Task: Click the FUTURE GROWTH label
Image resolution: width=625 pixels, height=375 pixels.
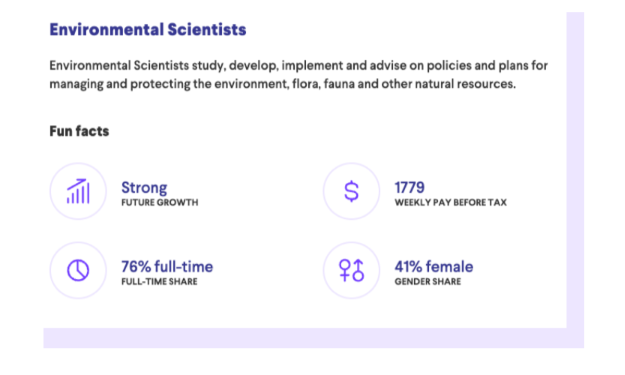Action: tap(159, 202)
